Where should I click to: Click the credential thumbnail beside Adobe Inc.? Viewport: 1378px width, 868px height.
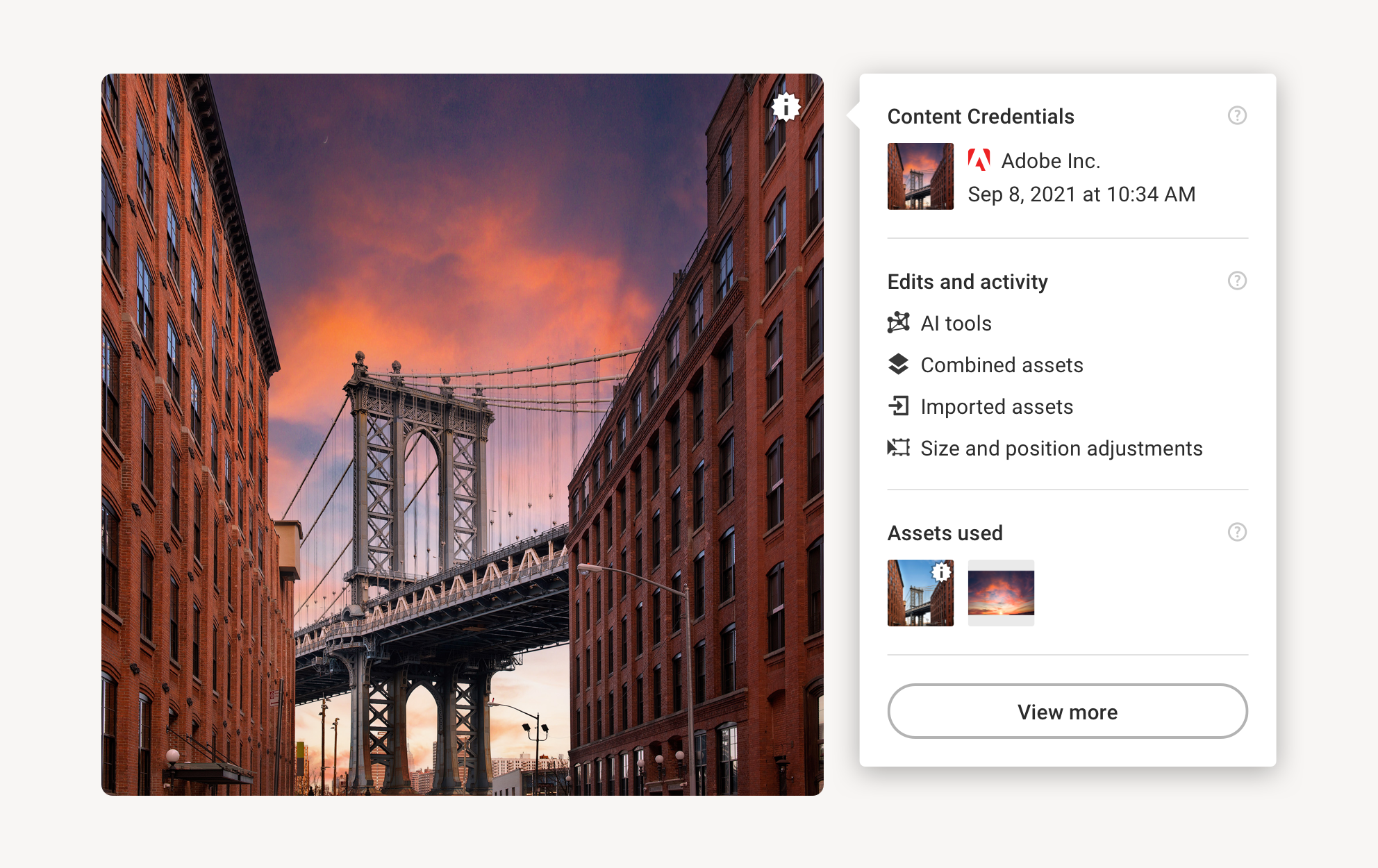click(x=920, y=176)
